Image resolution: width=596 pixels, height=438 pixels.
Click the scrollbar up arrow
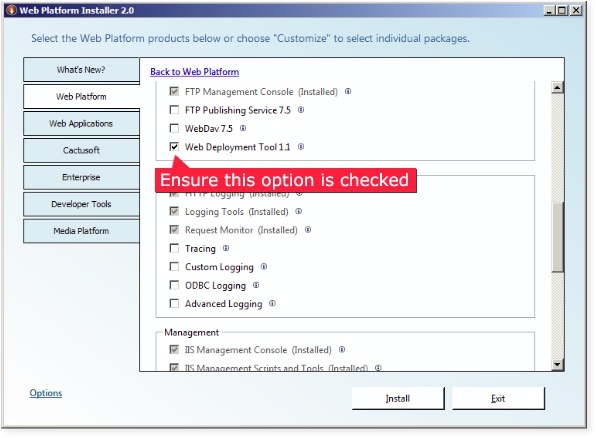click(557, 88)
